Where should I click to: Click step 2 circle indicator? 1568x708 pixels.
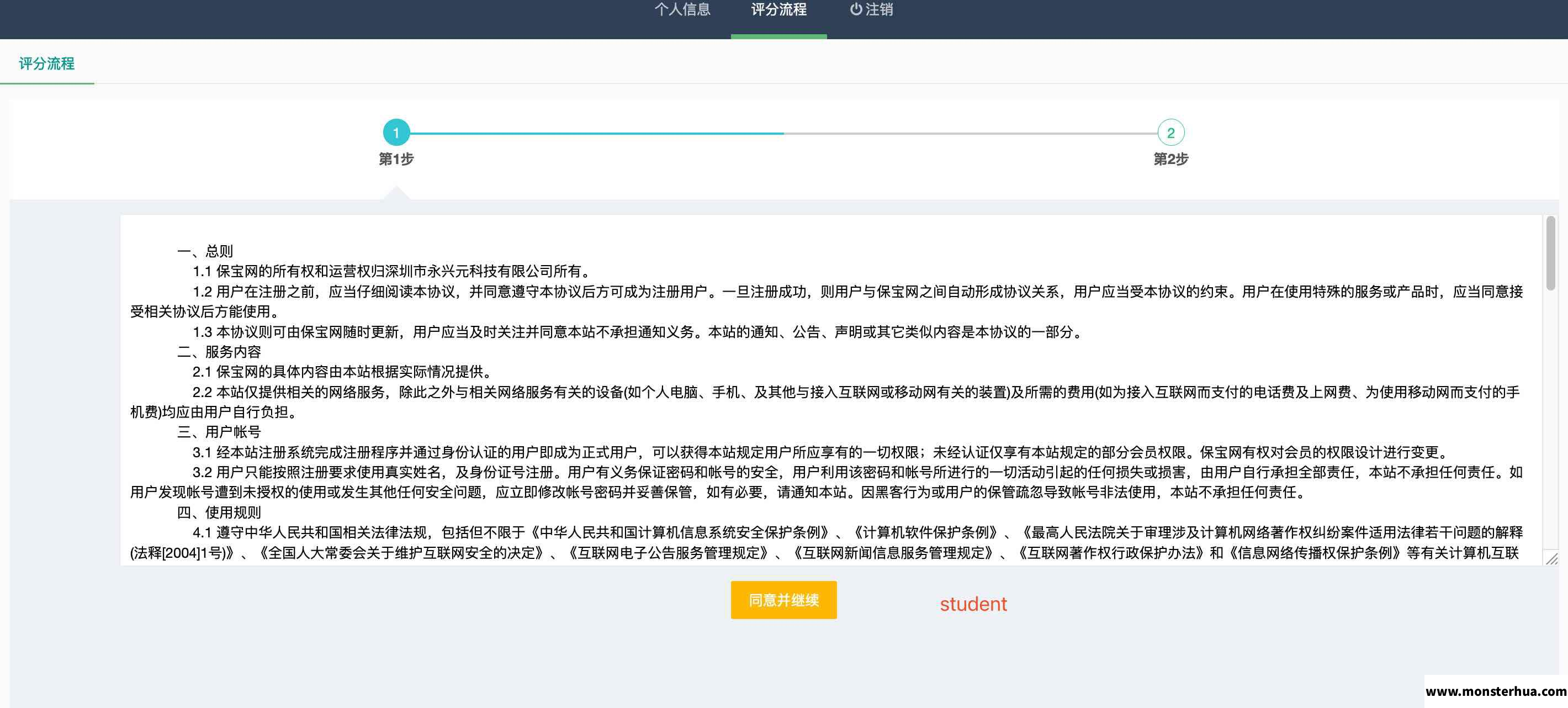click(x=1170, y=133)
